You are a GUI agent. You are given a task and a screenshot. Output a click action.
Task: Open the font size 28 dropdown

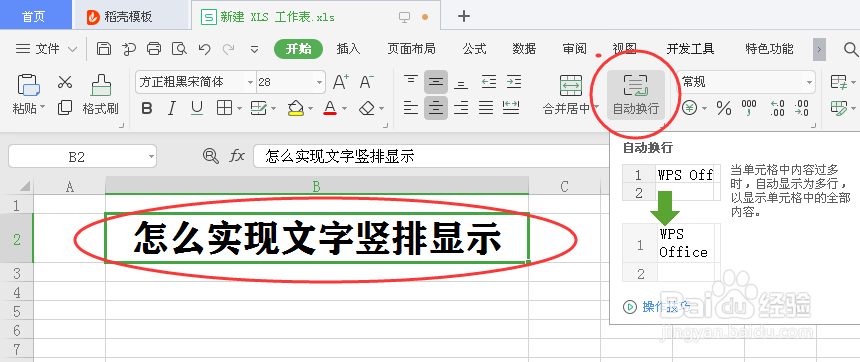[x=319, y=83]
